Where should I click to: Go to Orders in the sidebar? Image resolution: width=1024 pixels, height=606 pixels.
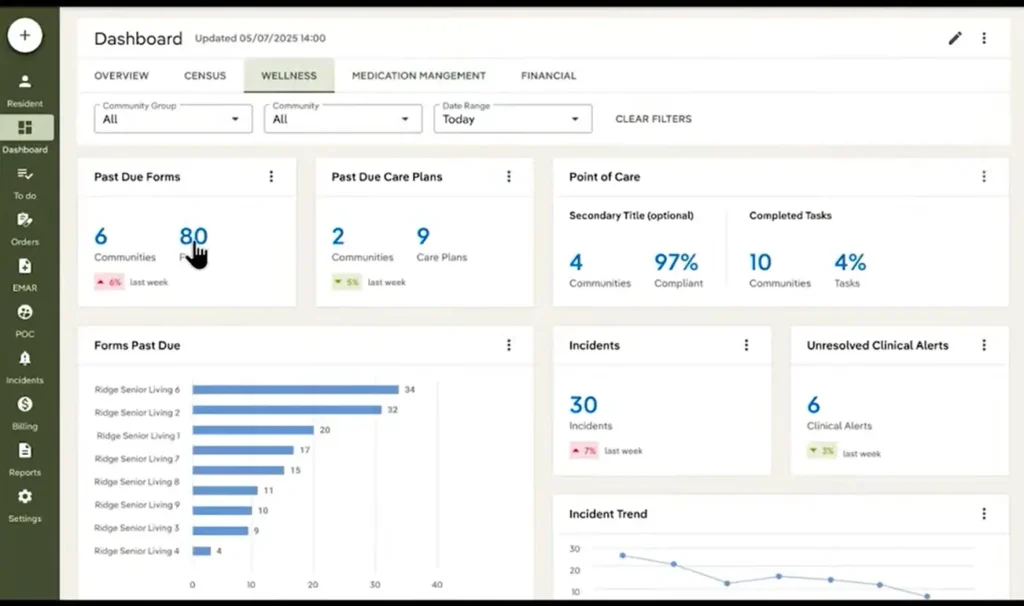pyautogui.click(x=25, y=229)
